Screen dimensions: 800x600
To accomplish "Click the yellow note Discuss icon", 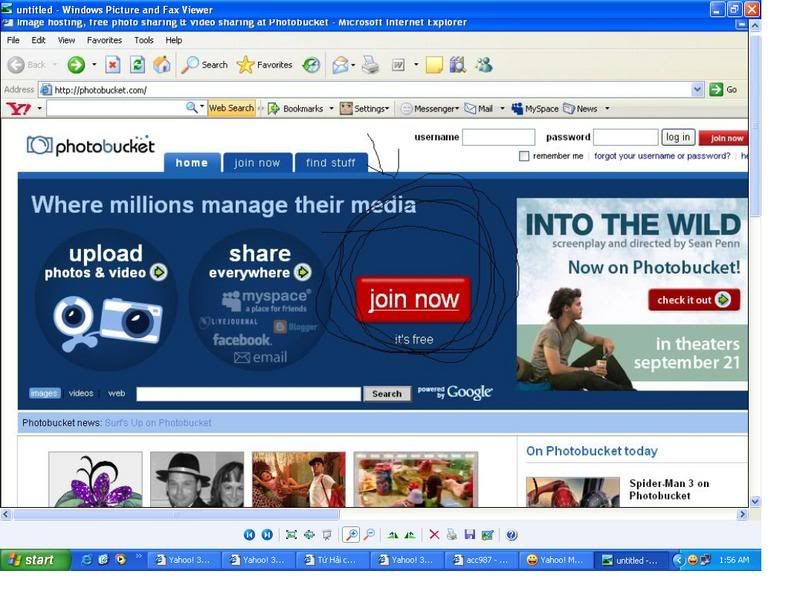I will pyautogui.click(x=434, y=65).
